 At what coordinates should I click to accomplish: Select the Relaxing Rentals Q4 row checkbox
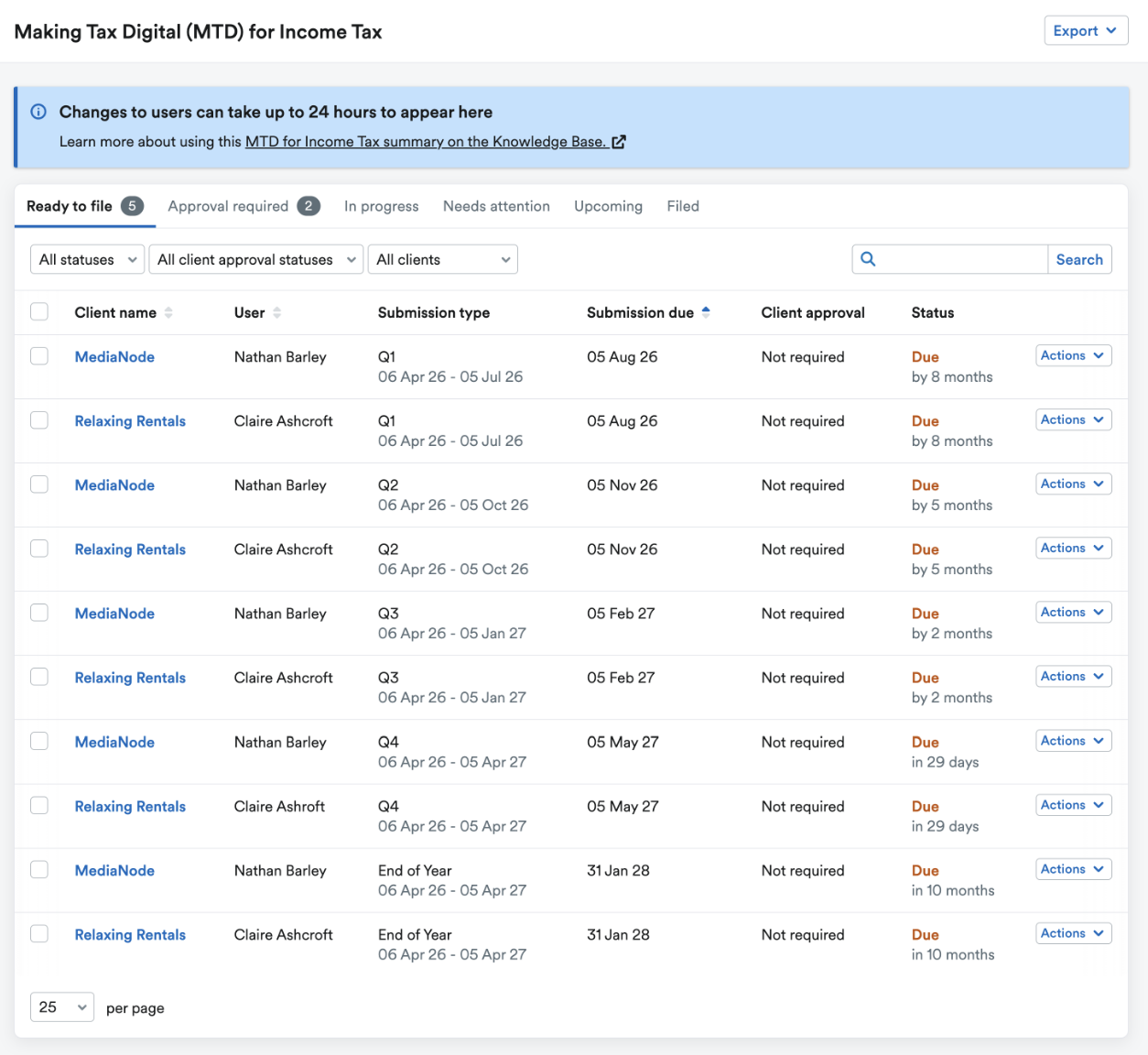tap(39, 805)
